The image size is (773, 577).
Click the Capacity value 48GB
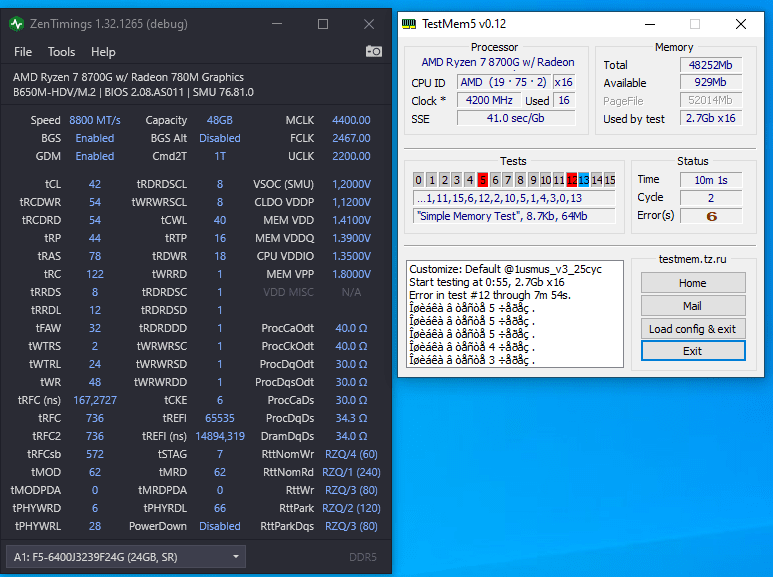(219, 120)
